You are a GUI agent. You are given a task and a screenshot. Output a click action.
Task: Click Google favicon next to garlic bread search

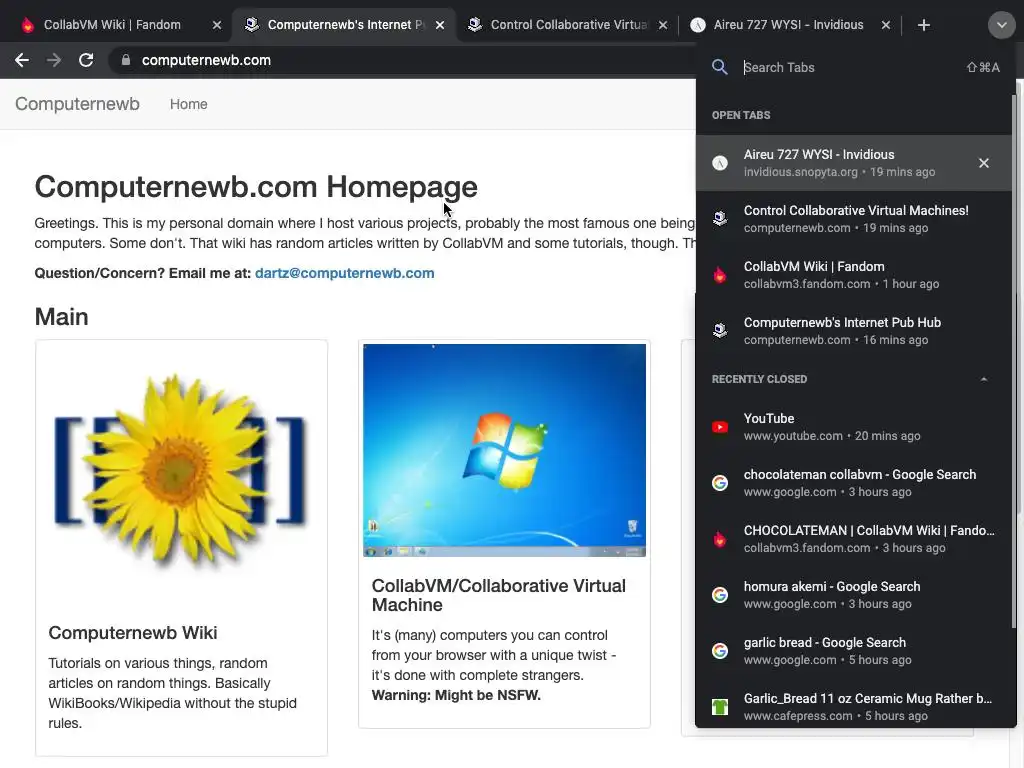click(720, 651)
